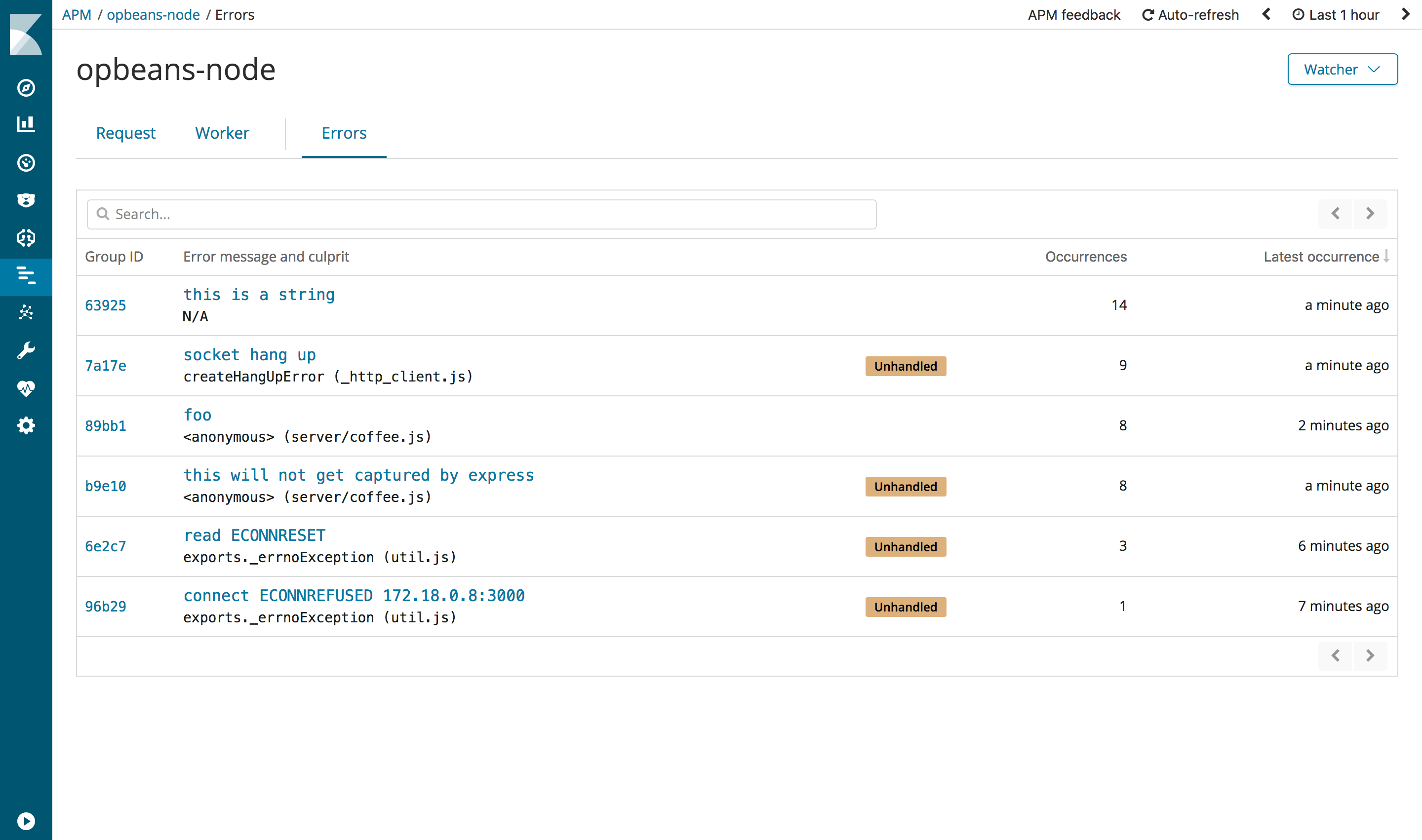Open Monitoring via the heartbeat icon
Viewport: 1422px width, 840px height.
(26, 388)
